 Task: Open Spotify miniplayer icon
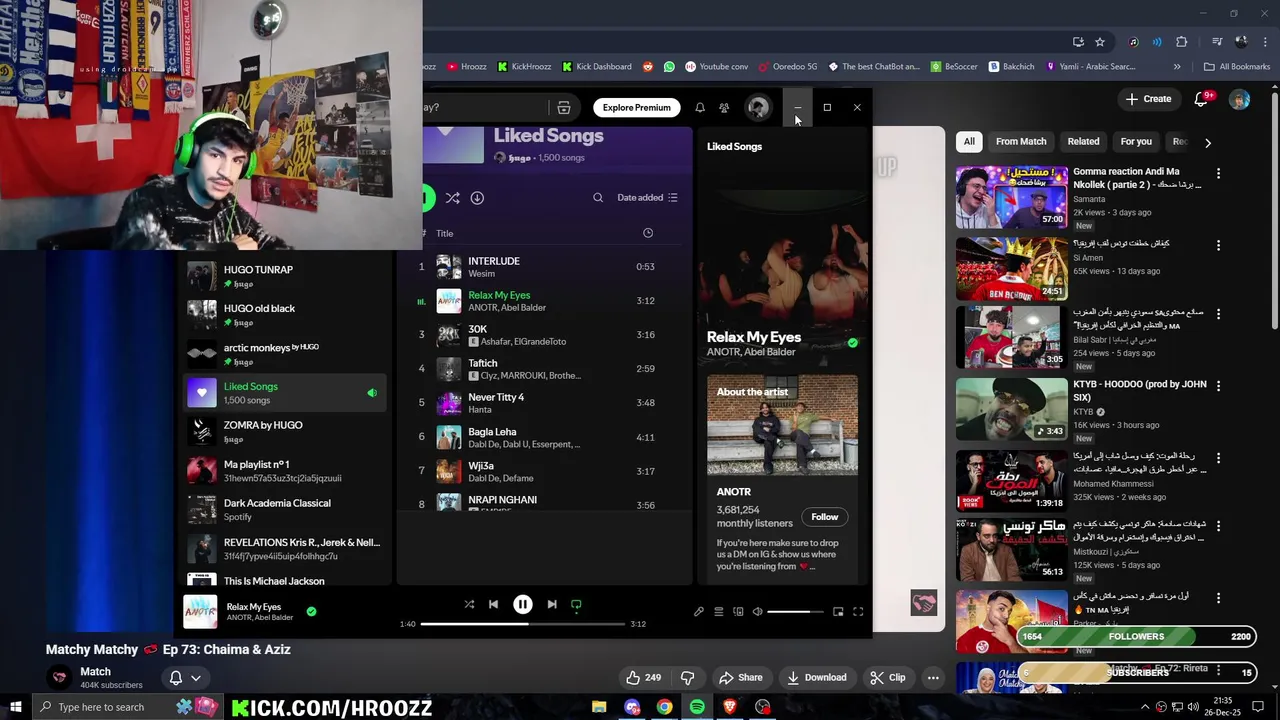pos(838,611)
